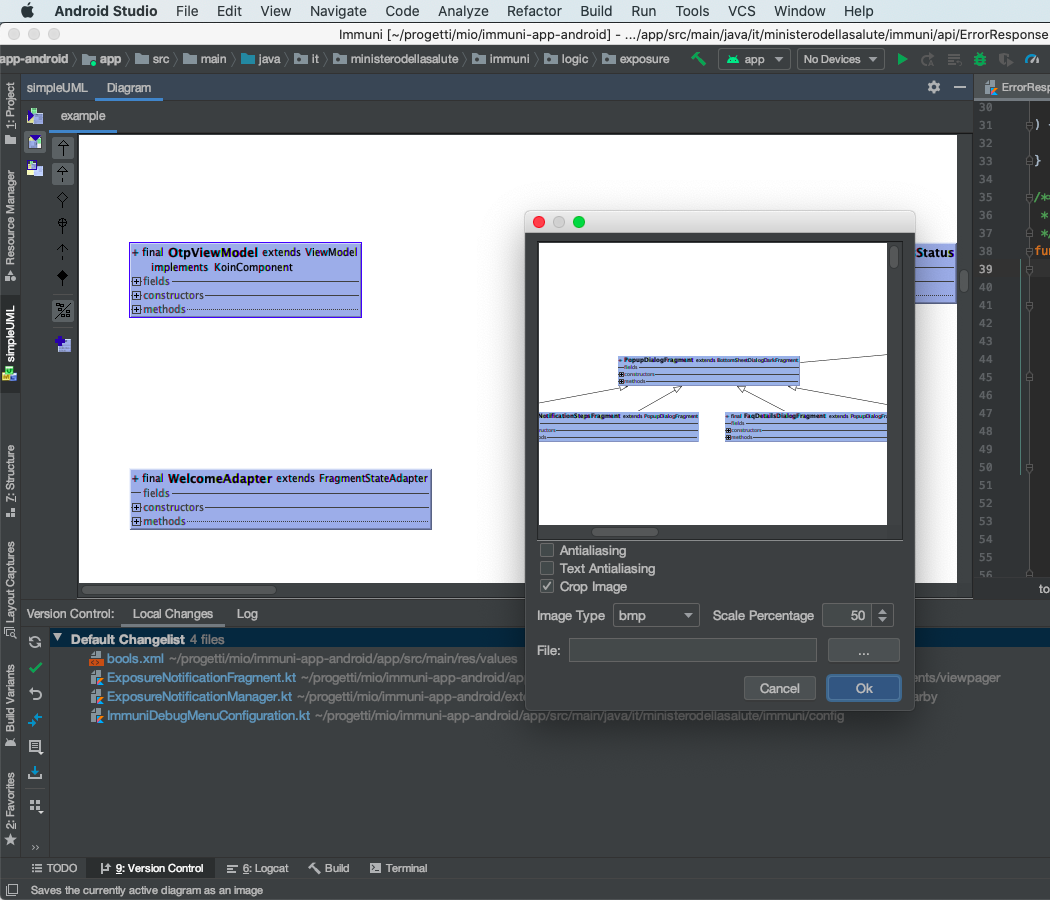Refresh the version control changes
This screenshot has width=1050, height=900.
(x=35, y=642)
